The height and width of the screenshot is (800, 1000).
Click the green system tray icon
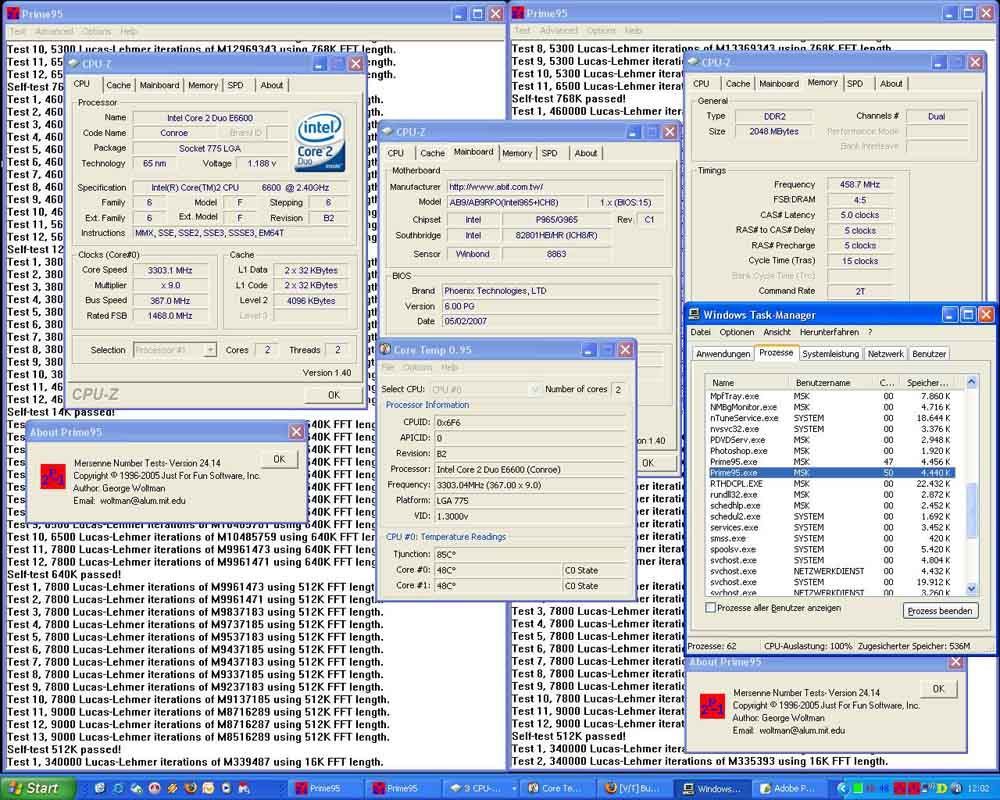(x=857, y=789)
